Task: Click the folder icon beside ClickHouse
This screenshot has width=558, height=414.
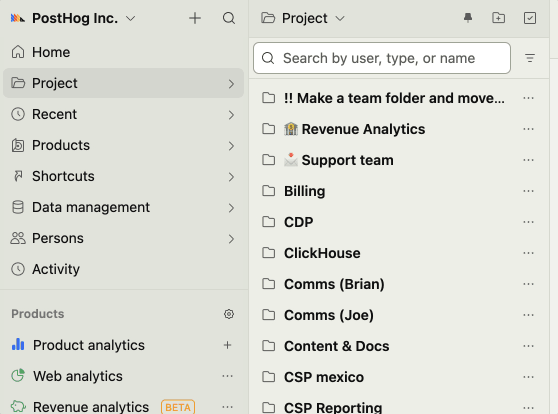Action: [x=268, y=253]
